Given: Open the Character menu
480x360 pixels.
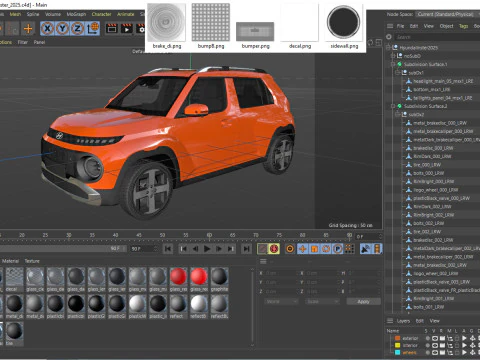Looking at the screenshot, I should pos(101,14).
